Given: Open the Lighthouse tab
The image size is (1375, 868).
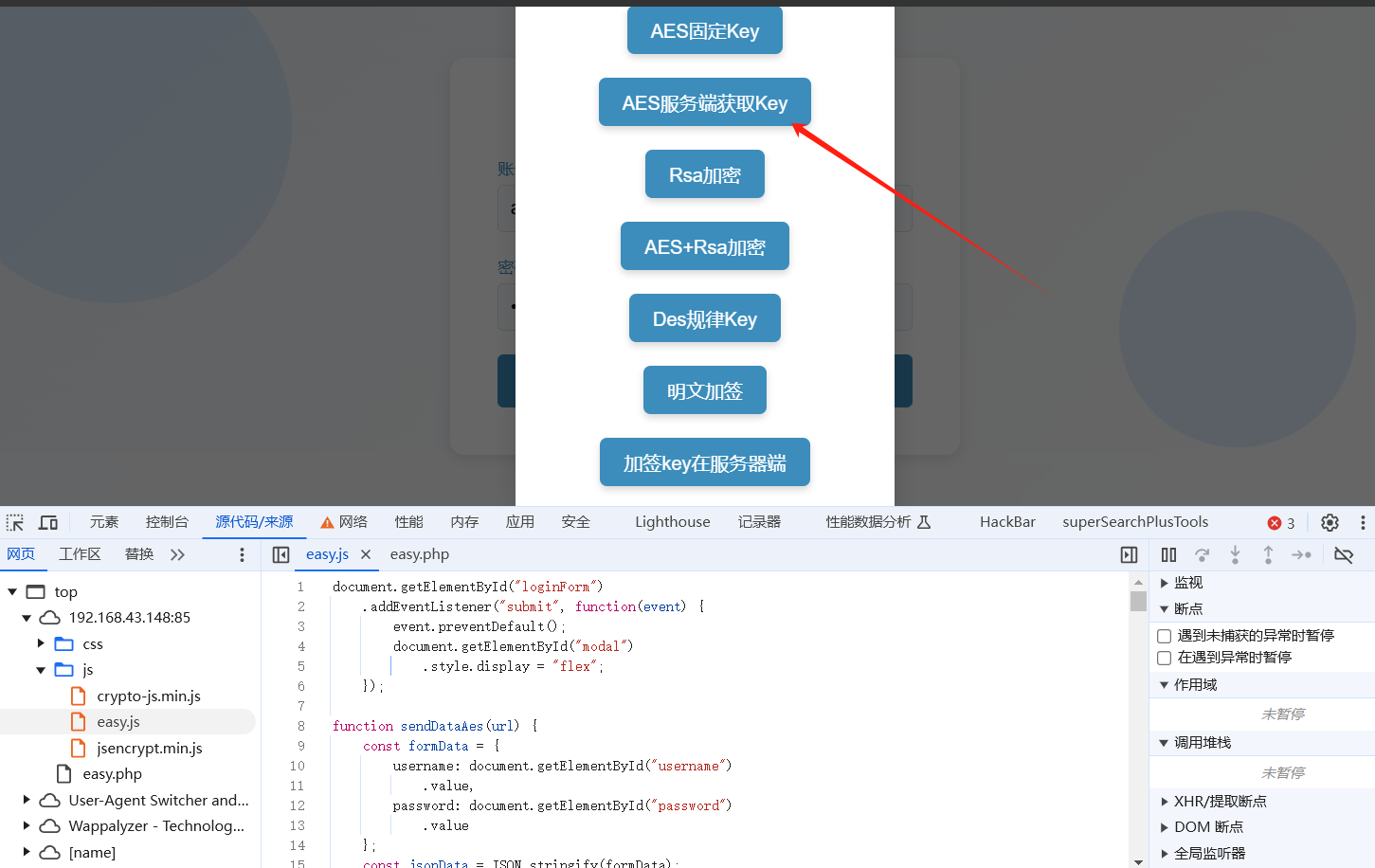Looking at the screenshot, I should (x=673, y=522).
